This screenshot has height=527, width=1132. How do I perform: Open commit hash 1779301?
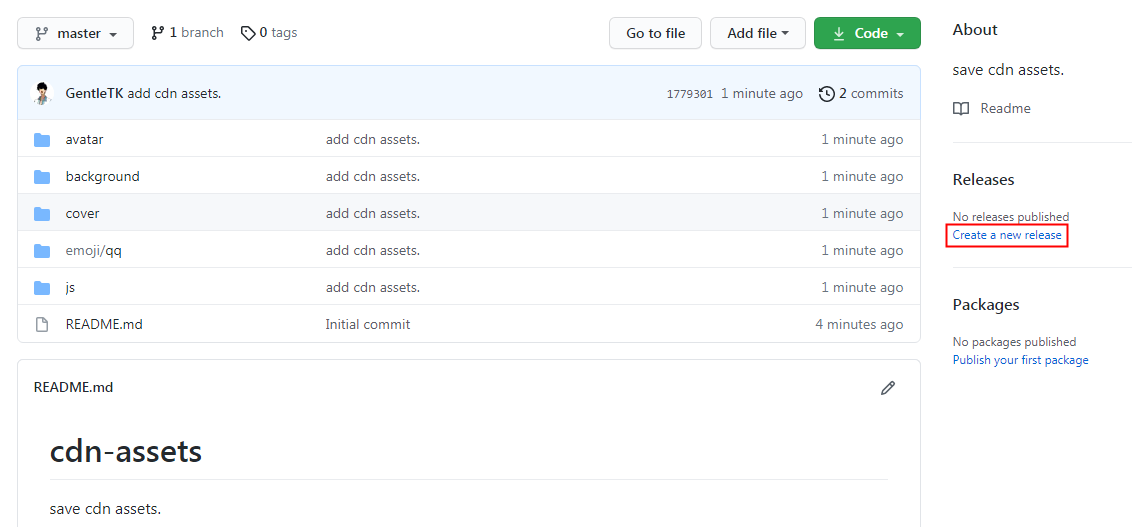point(689,94)
